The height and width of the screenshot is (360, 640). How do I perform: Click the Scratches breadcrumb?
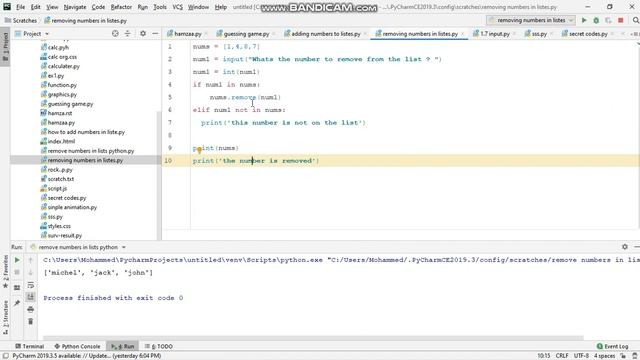click(21, 20)
